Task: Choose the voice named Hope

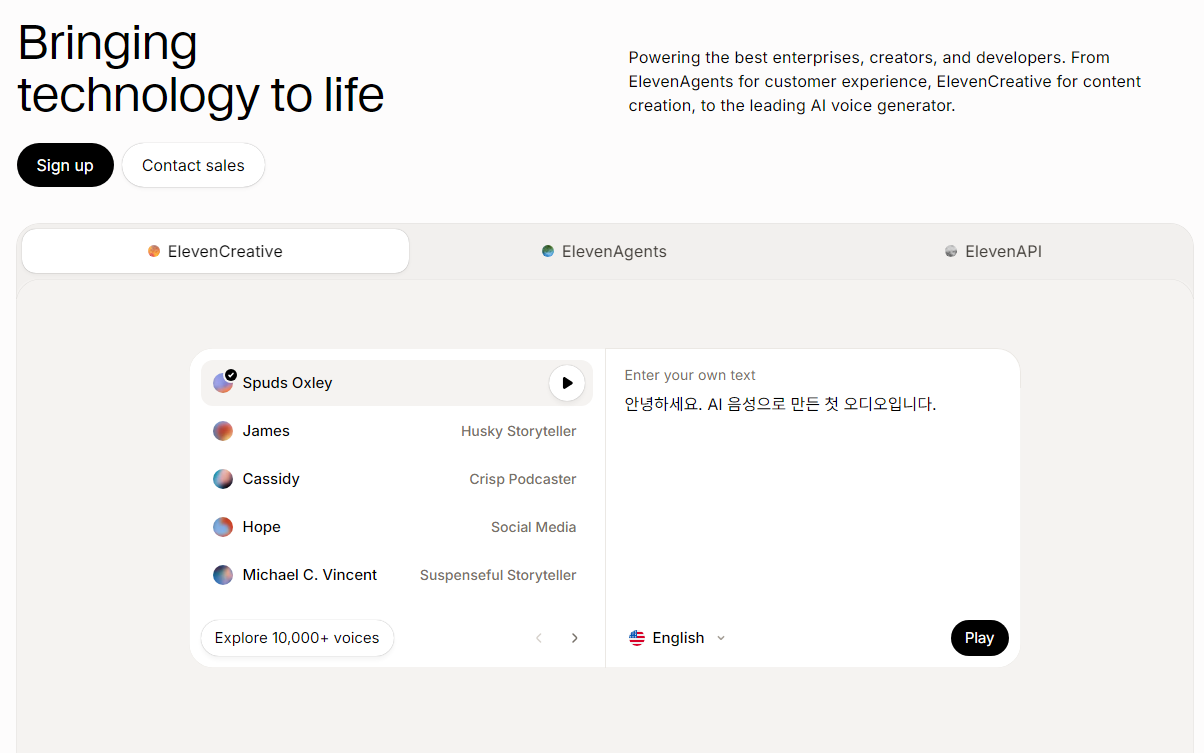Action: pyautogui.click(x=262, y=527)
